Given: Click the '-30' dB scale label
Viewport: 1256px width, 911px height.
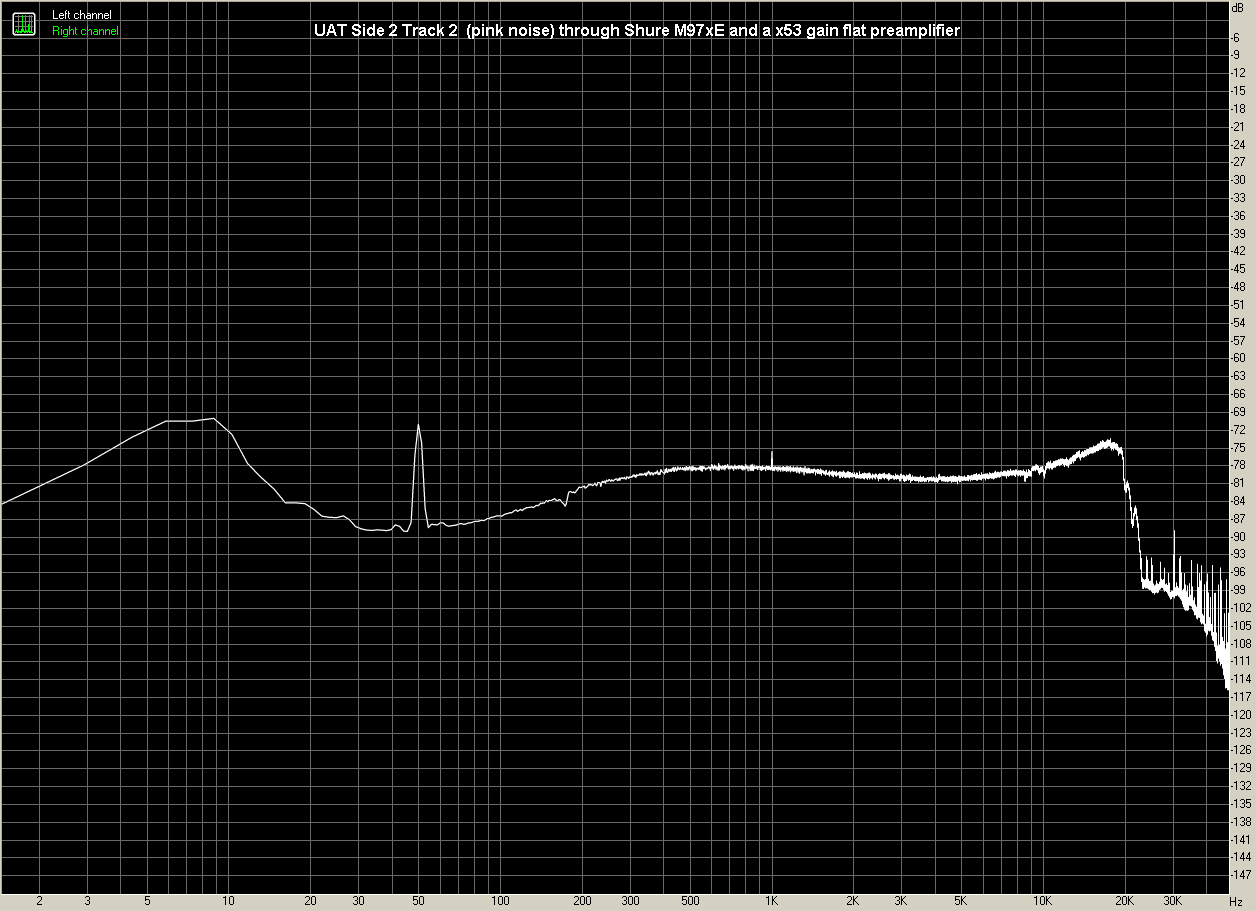Looking at the screenshot, I should pos(1238,180).
